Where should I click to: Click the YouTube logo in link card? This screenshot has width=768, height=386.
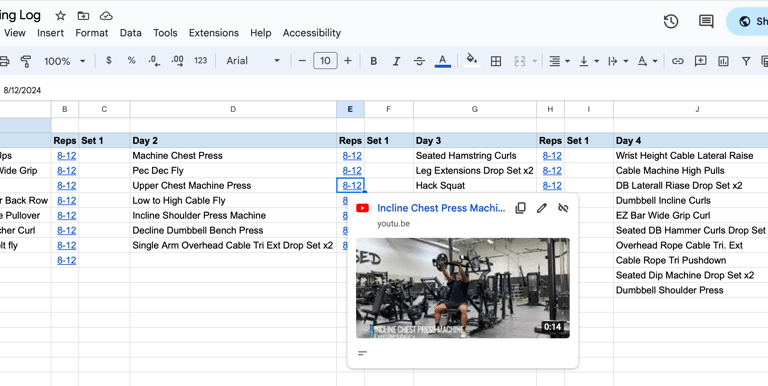click(362, 208)
